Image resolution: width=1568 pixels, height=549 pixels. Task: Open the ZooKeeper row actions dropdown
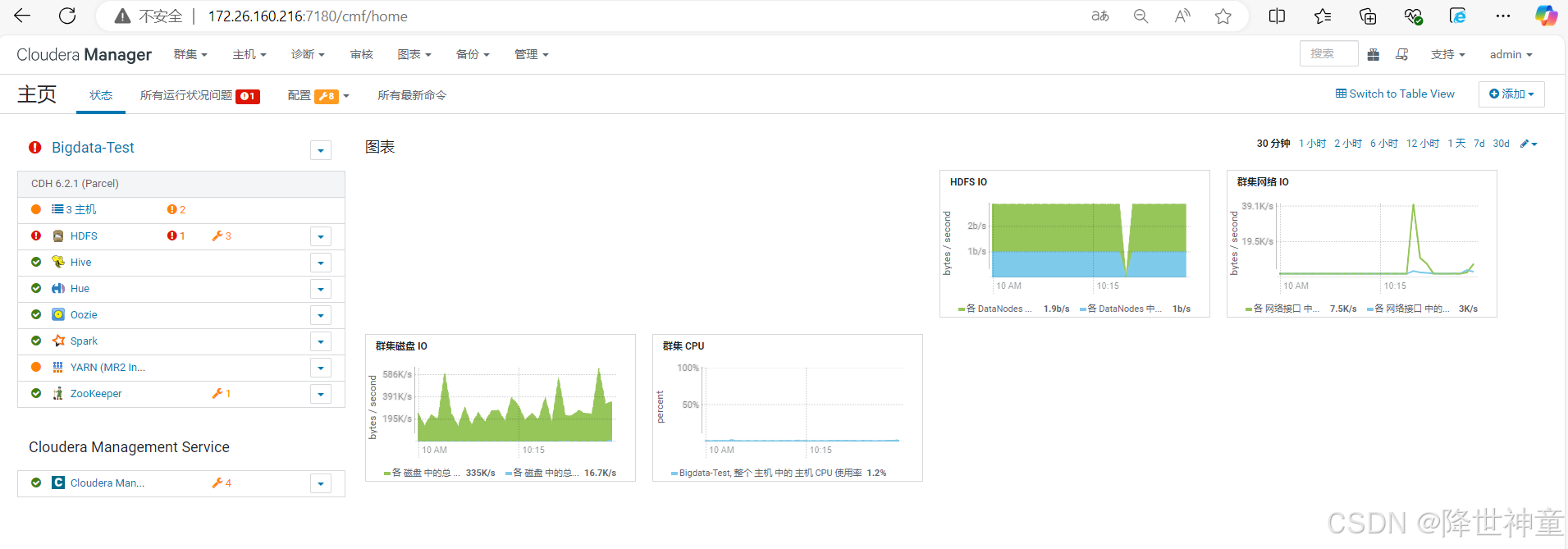point(321,394)
